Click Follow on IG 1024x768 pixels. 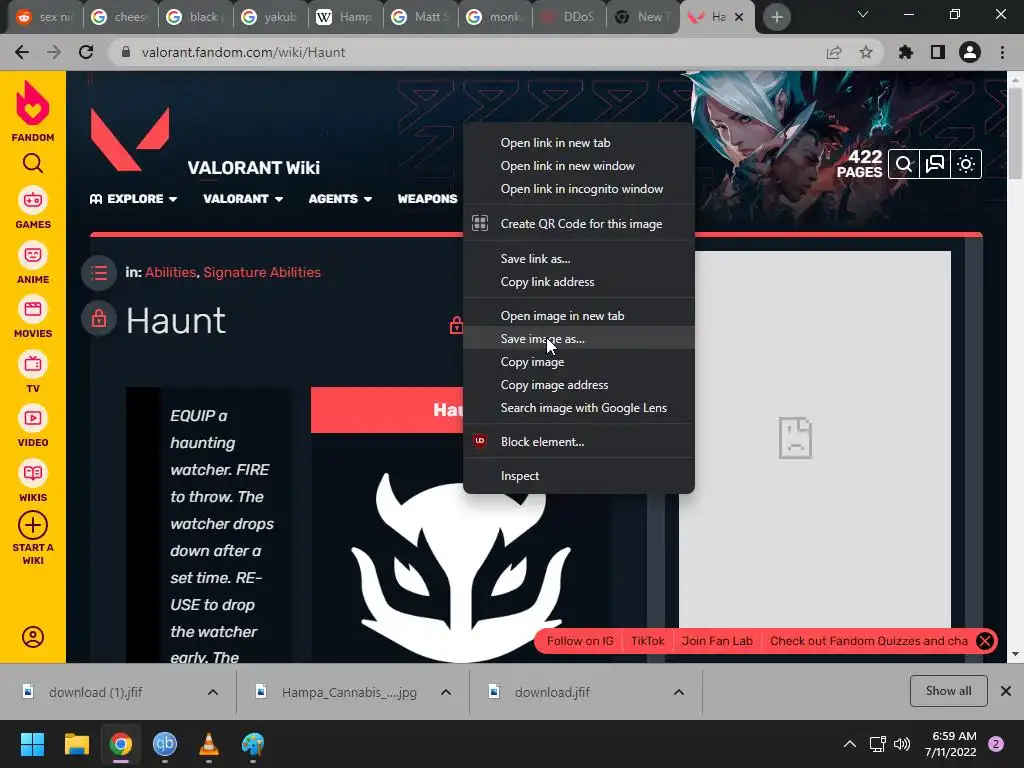580,641
